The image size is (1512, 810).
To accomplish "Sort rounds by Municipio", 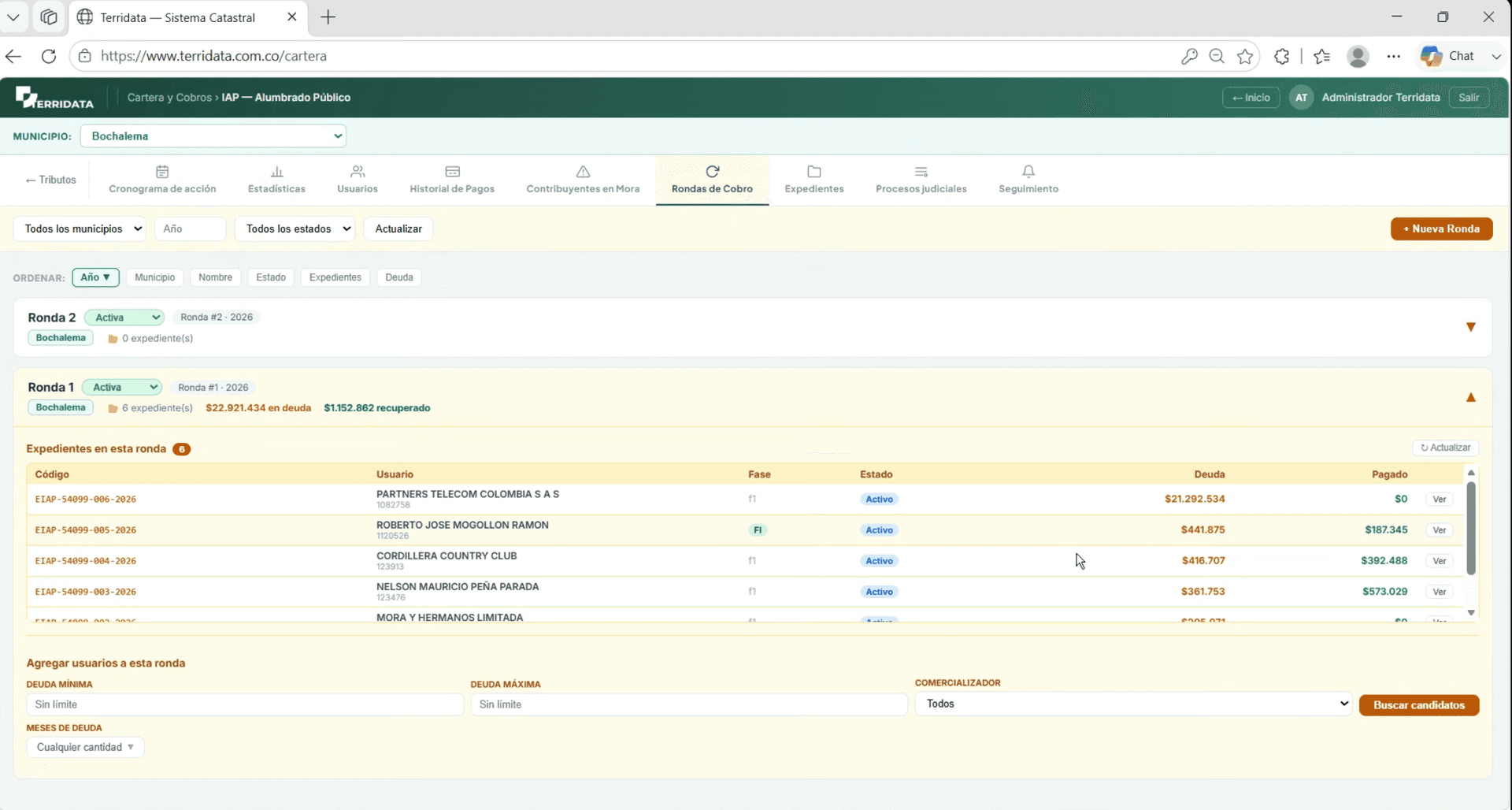I will (x=155, y=277).
